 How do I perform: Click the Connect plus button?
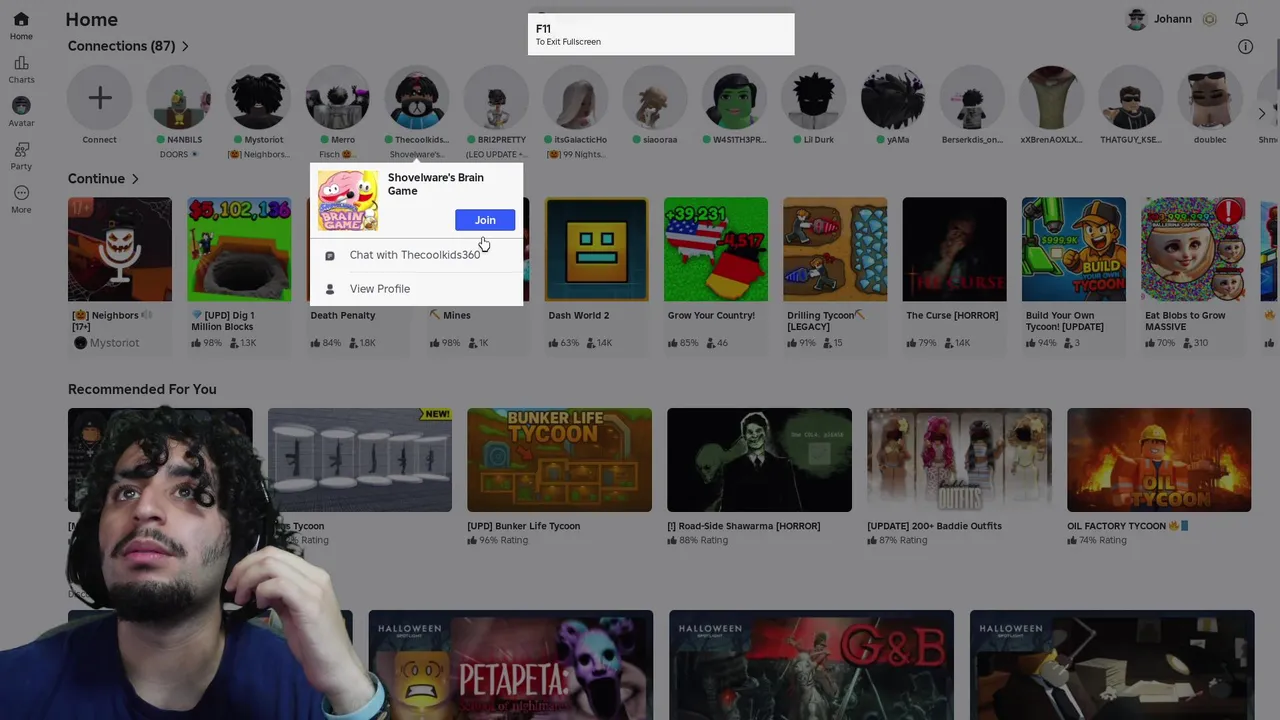(99, 98)
